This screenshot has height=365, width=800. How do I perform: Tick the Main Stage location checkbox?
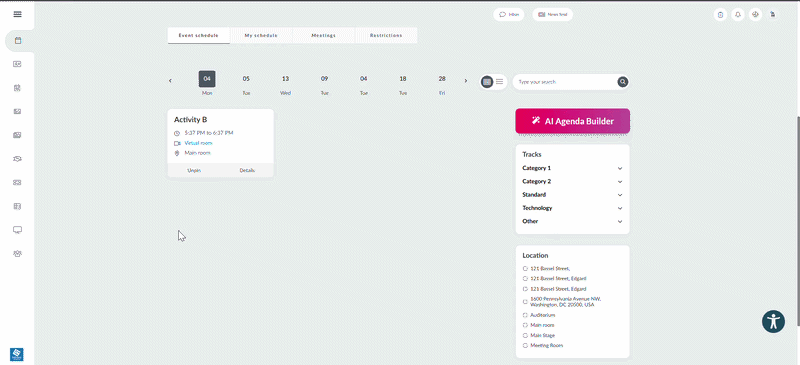[x=526, y=335]
